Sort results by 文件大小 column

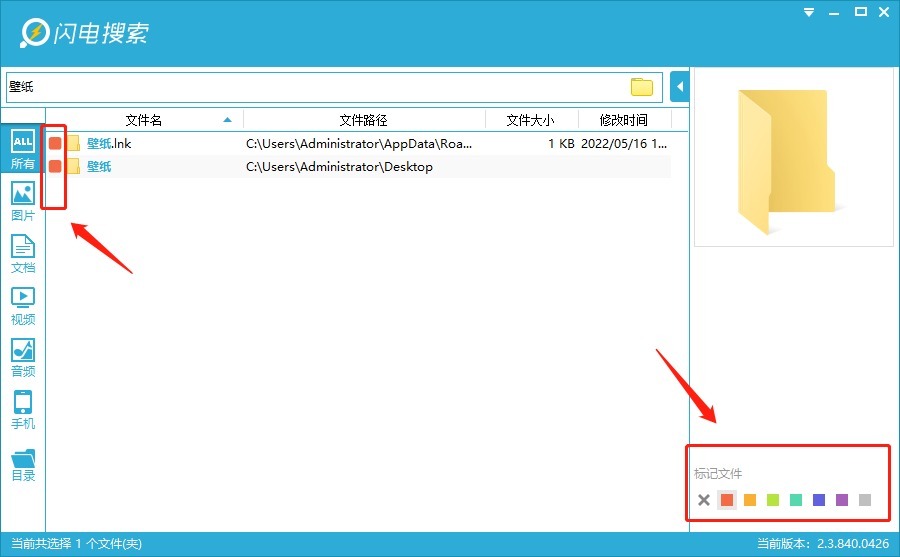coord(530,120)
